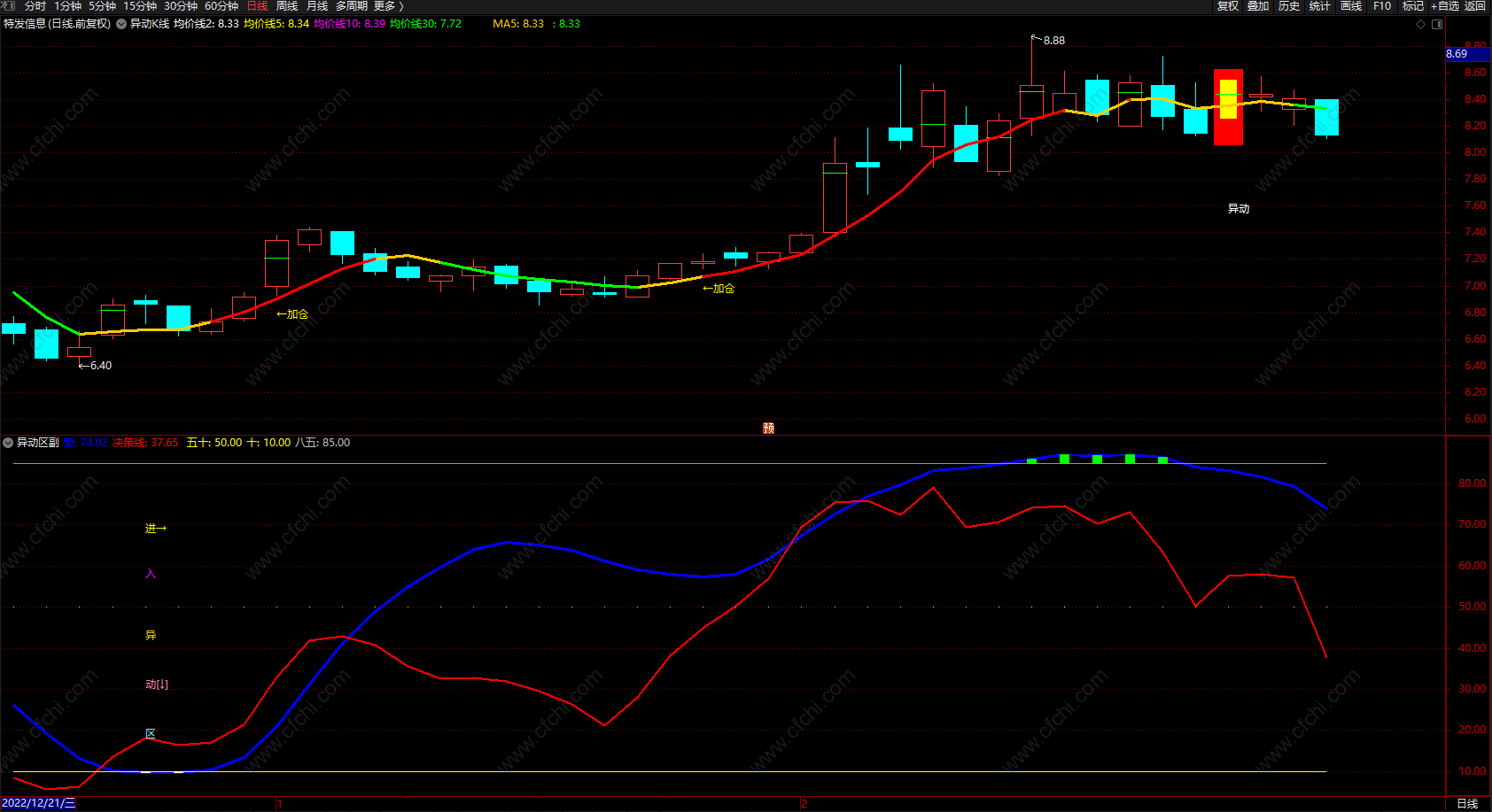Click the red-and-yellow highlighted 异动 candle
1492x812 pixels.
click(1228, 107)
